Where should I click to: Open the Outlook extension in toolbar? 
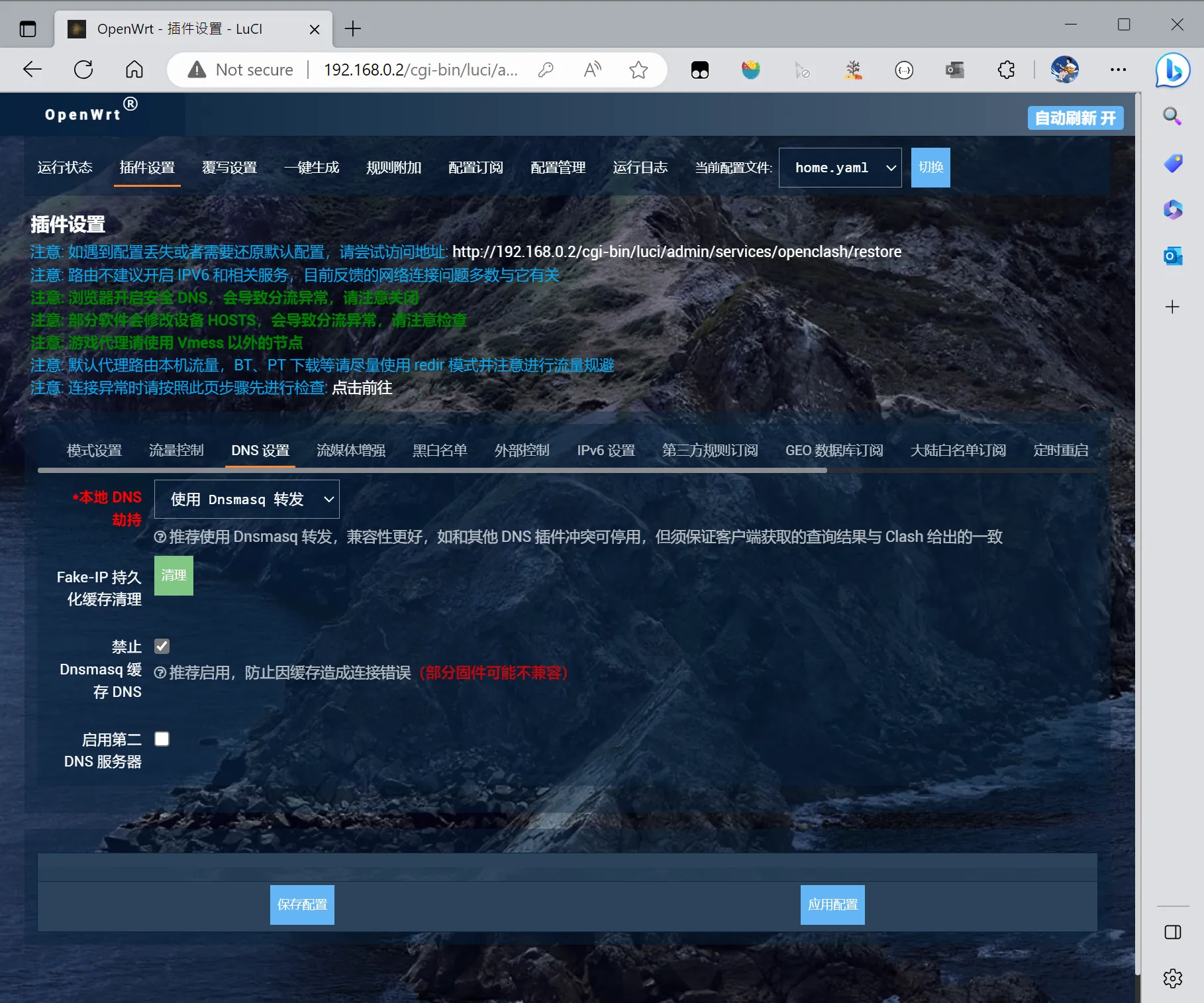pyautogui.click(x=955, y=70)
